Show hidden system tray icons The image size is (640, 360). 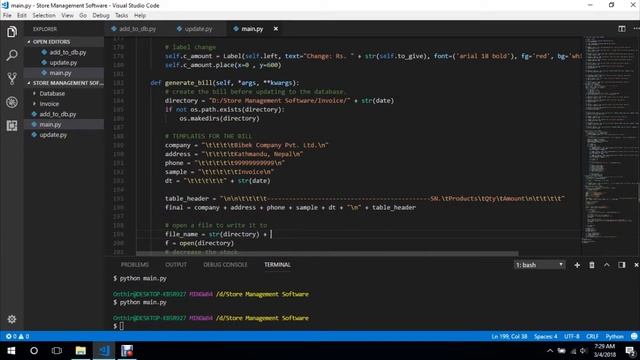click(550, 351)
